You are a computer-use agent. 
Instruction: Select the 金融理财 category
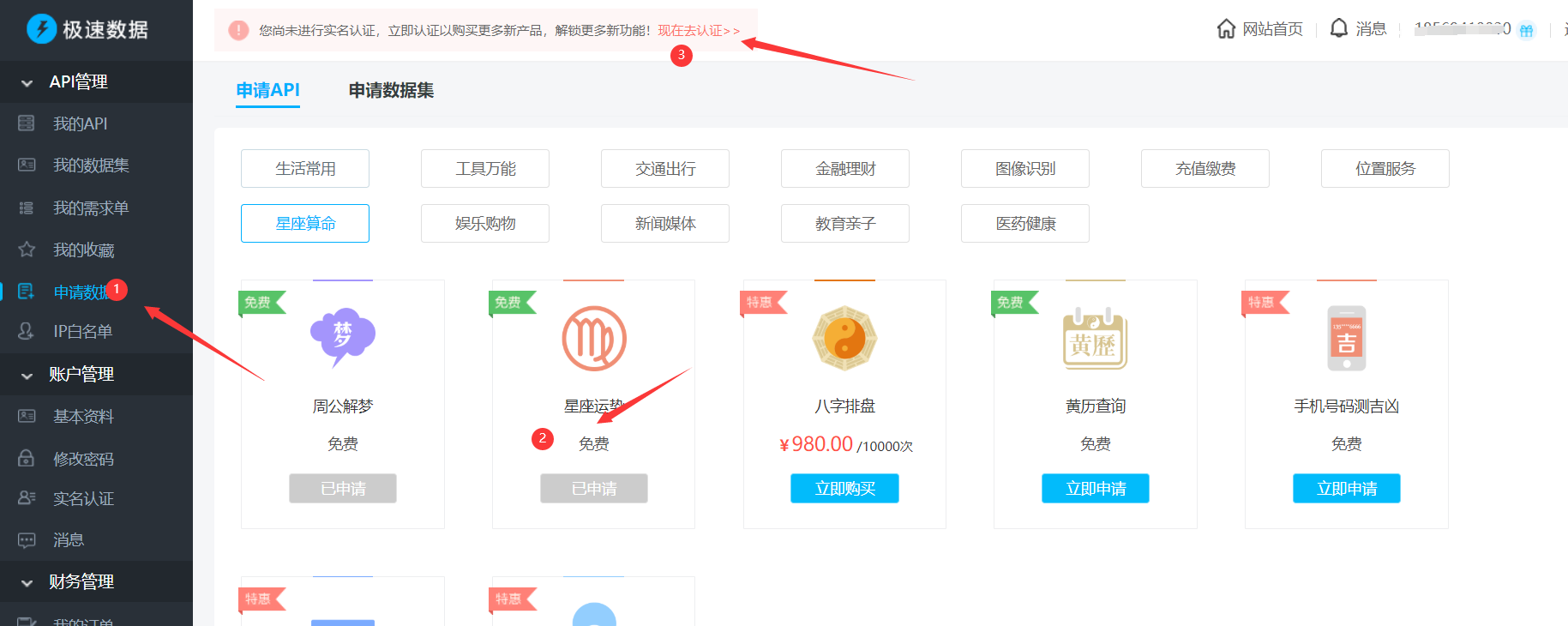click(x=845, y=169)
